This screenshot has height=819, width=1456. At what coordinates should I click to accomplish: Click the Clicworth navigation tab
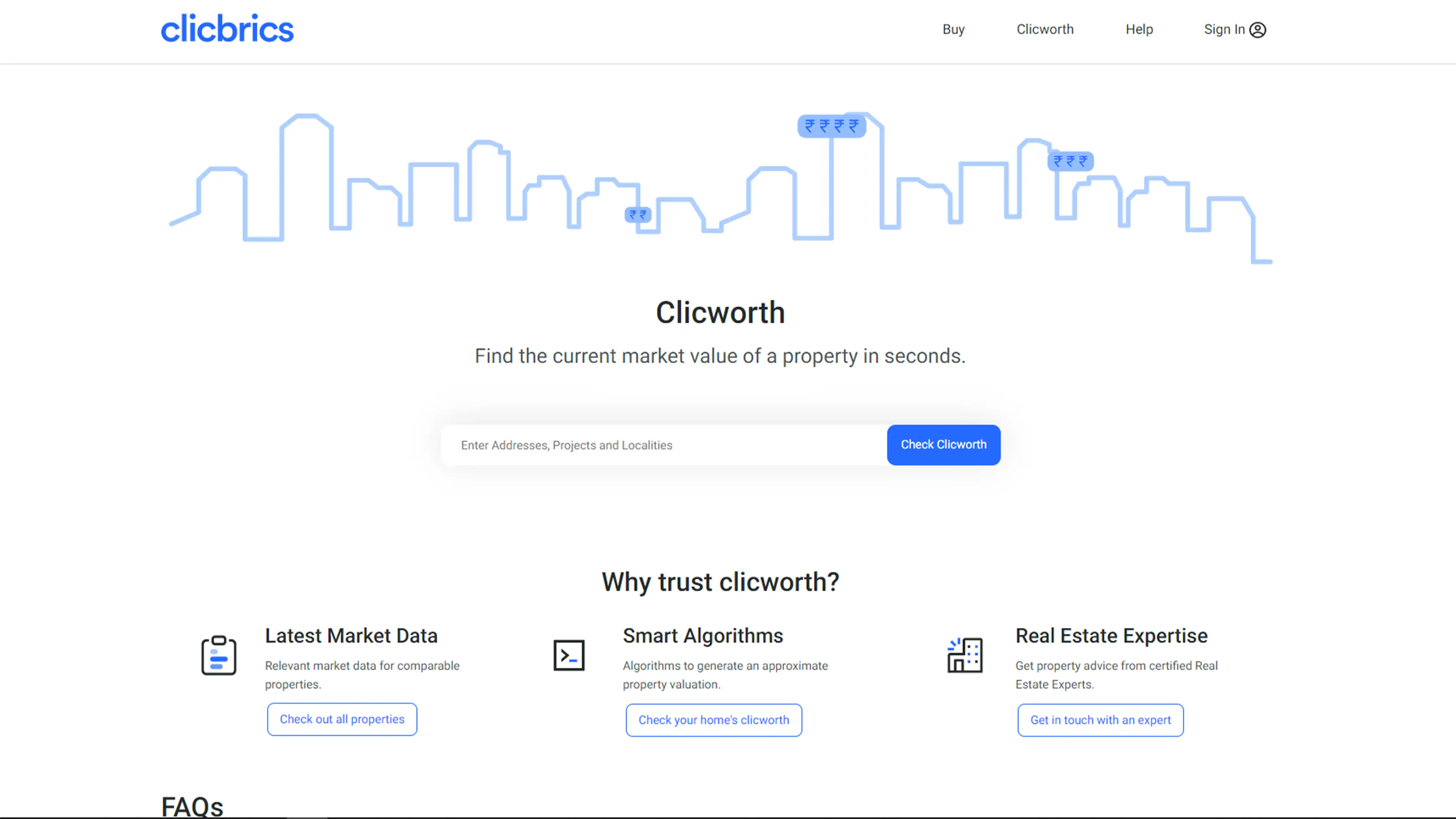tap(1044, 29)
